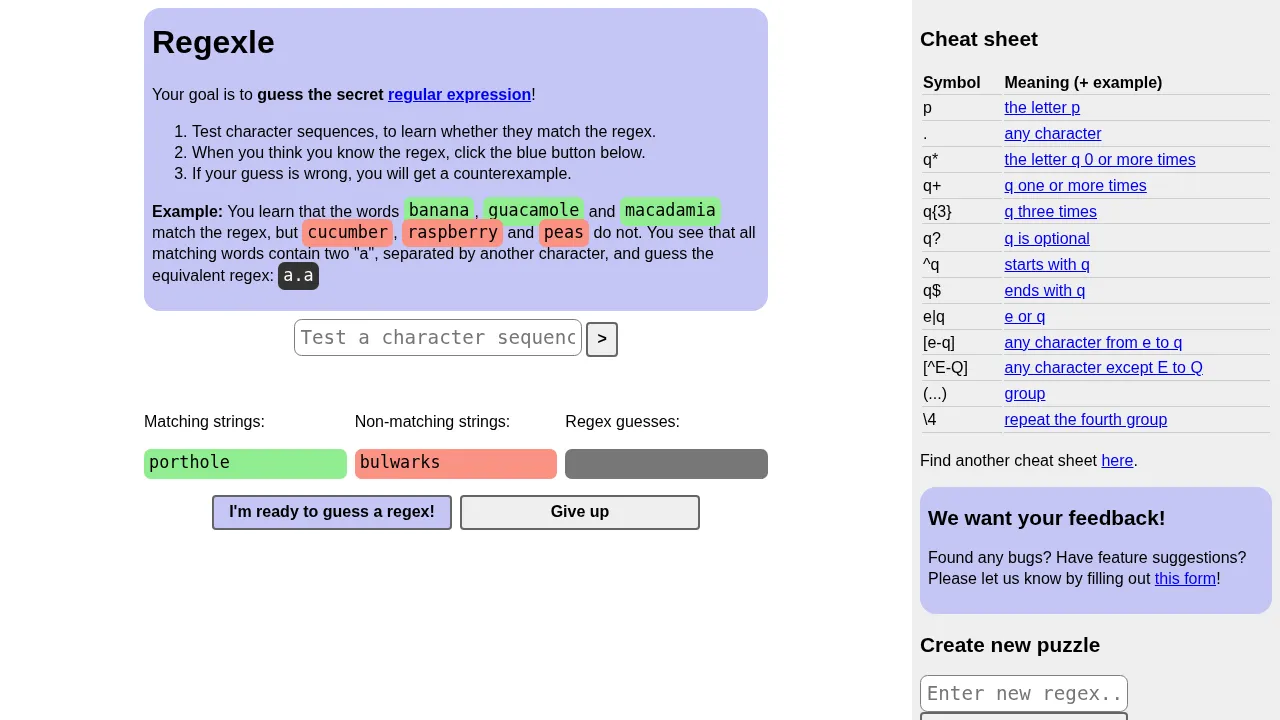Open 'any character except E to Q'

[x=1103, y=368]
